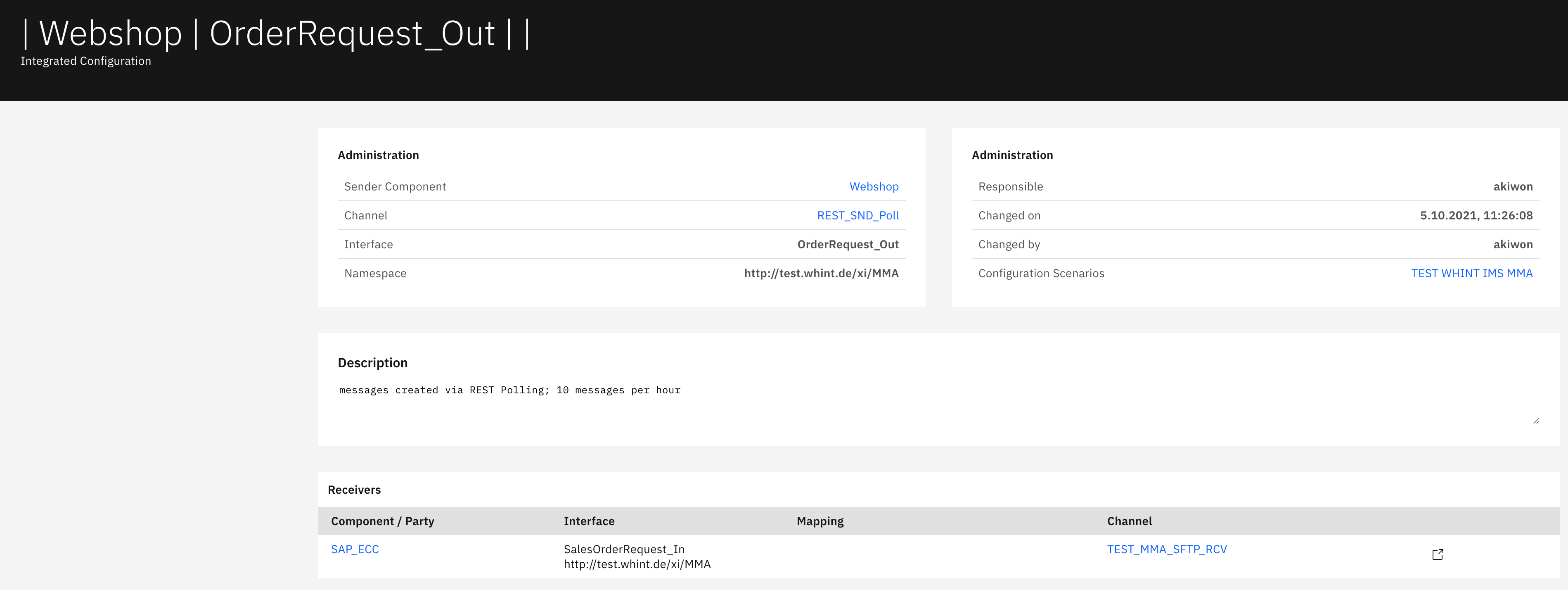The height and width of the screenshot is (590, 1568).
Task: Open the external link icon in SAP_ECC row
Action: [1438, 555]
